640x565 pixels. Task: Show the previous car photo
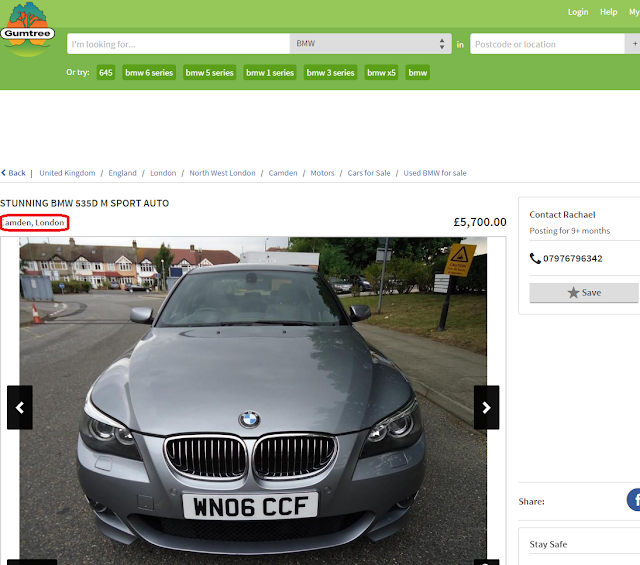pyautogui.click(x=20, y=407)
